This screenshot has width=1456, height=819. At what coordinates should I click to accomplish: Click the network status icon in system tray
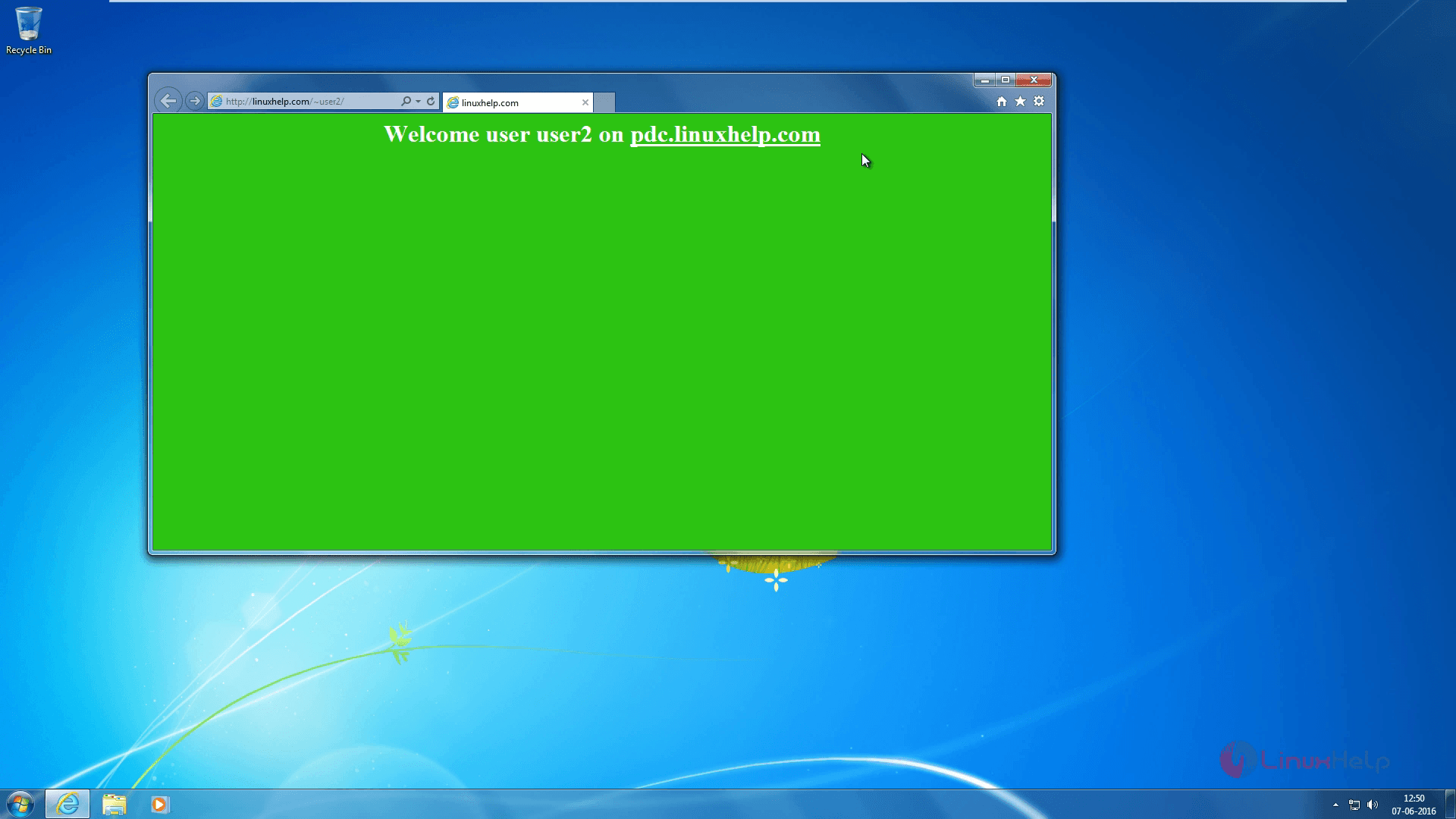coord(1356,805)
